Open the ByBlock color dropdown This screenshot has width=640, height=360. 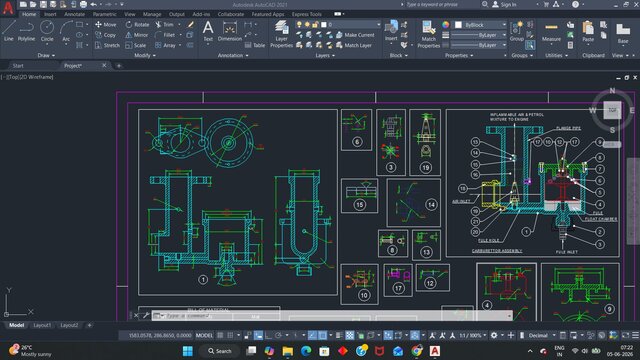(480, 25)
